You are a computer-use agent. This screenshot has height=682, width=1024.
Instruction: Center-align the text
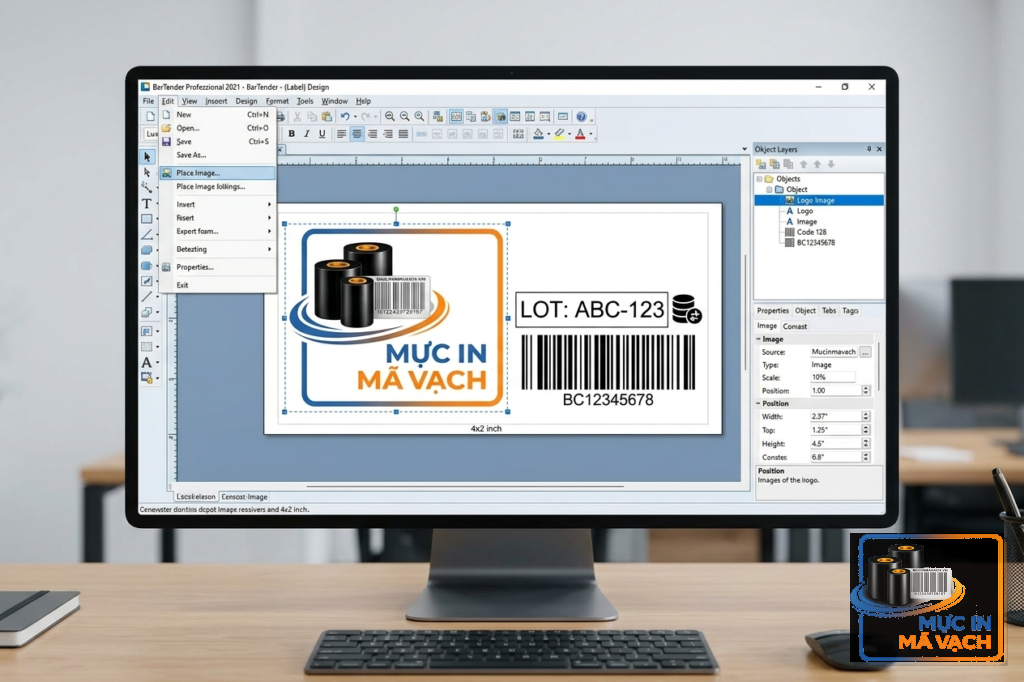click(357, 134)
